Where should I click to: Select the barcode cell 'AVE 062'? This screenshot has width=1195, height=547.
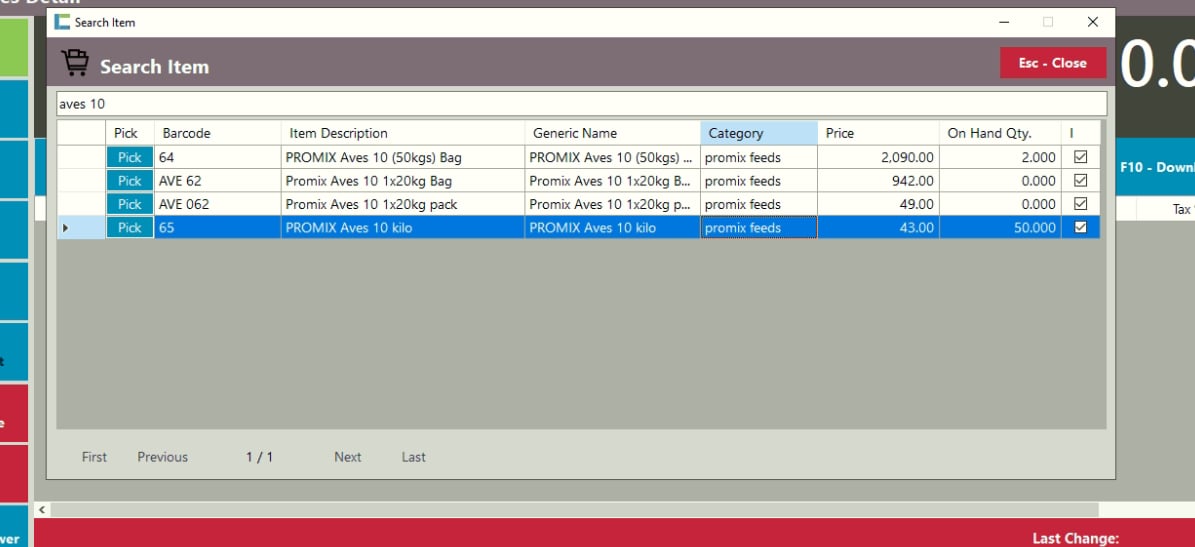(217, 204)
